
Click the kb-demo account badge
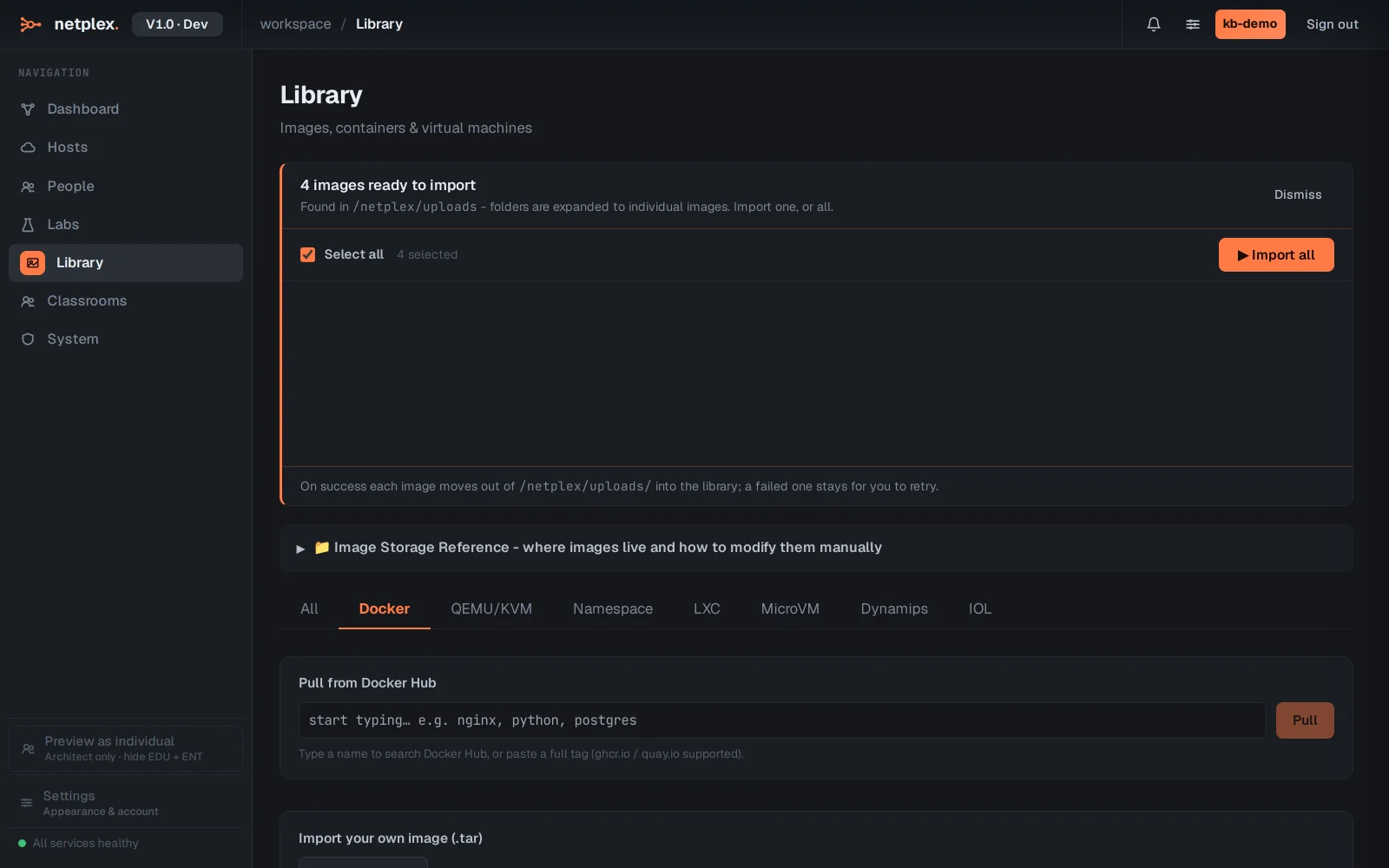point(1250,24)
